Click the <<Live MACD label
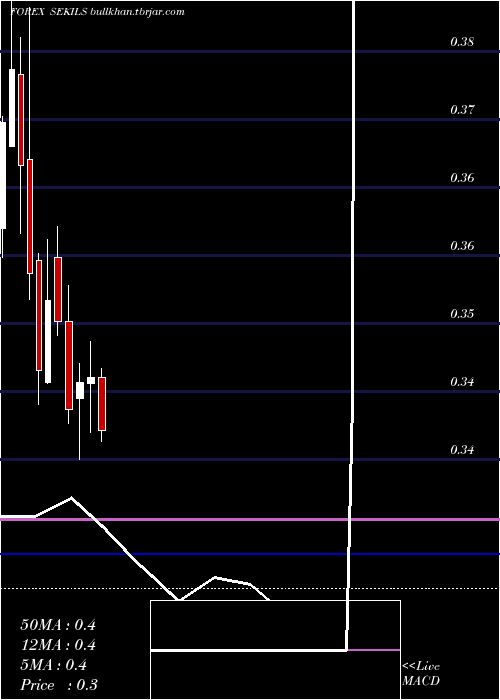Viewport: 500px width, 700px height. [x=421, y=673]
